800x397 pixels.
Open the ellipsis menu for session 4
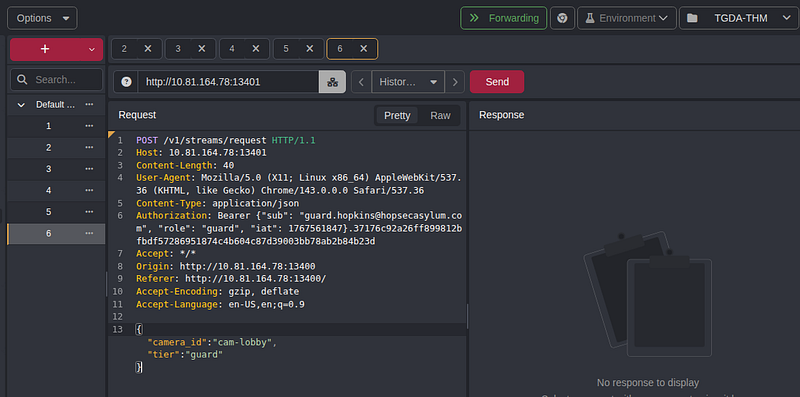(x=89, y=190)
